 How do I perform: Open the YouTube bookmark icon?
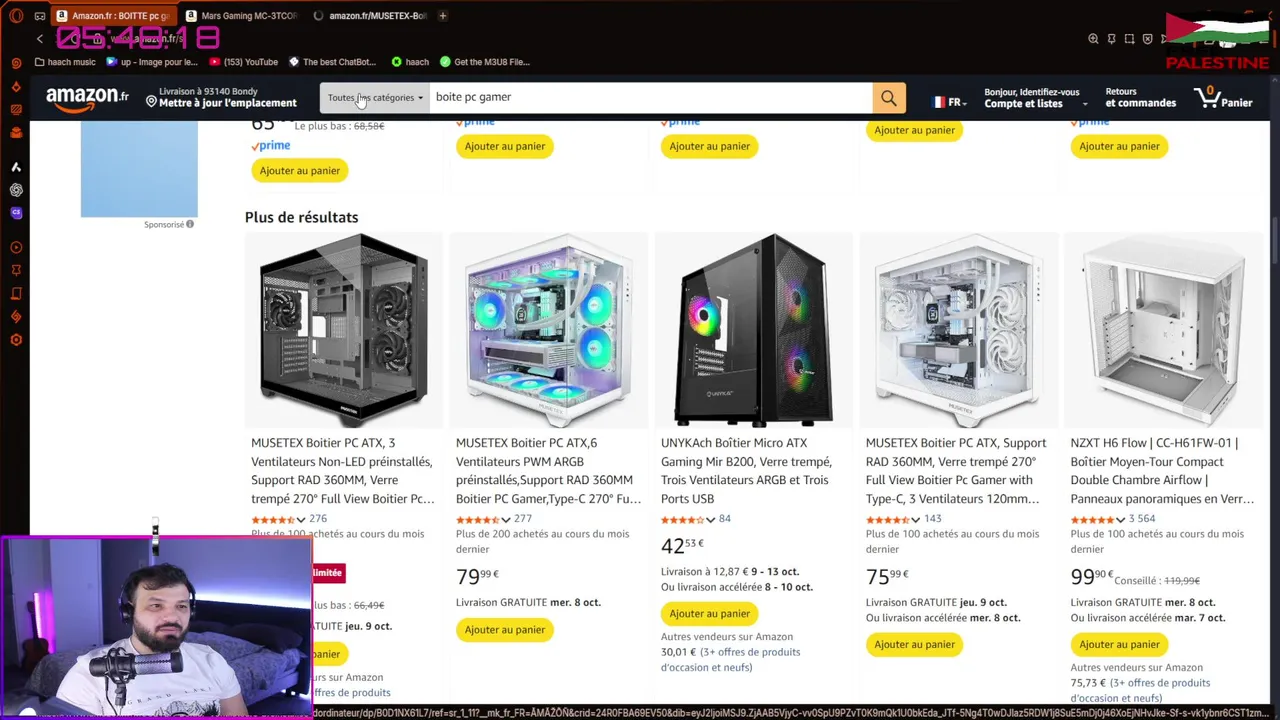(215, 62)
